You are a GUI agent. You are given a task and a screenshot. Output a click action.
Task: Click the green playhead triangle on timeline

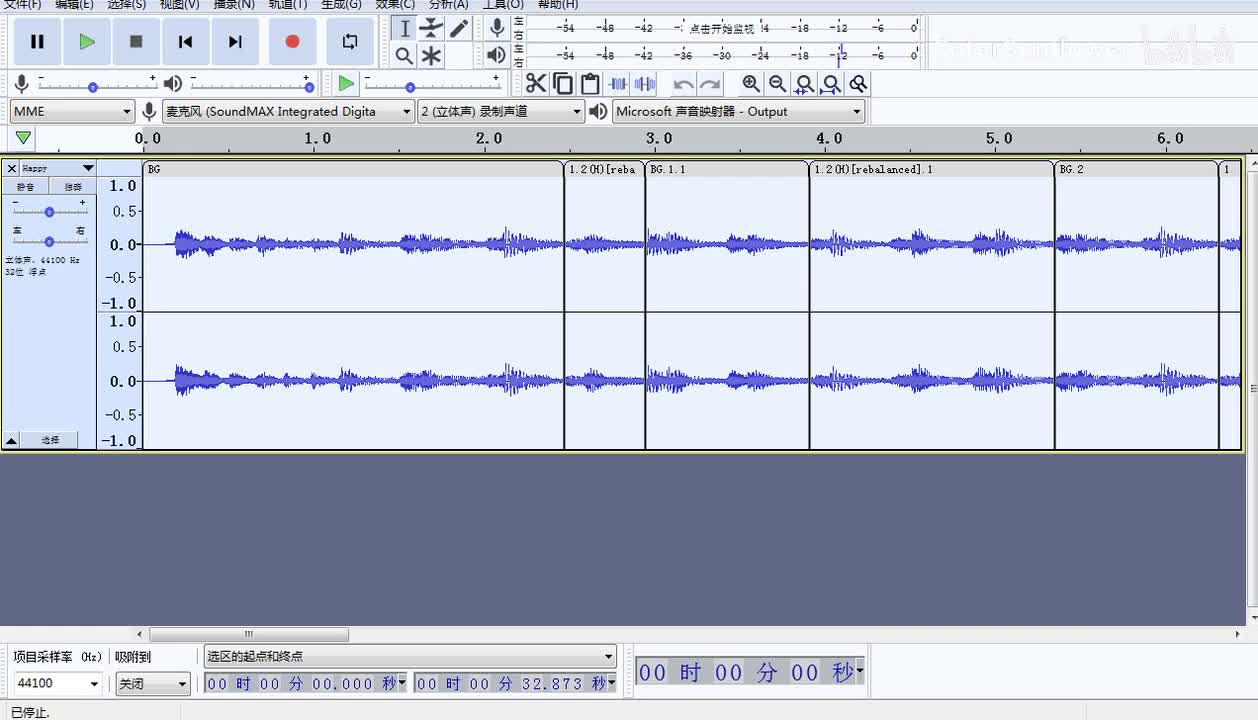23,138
